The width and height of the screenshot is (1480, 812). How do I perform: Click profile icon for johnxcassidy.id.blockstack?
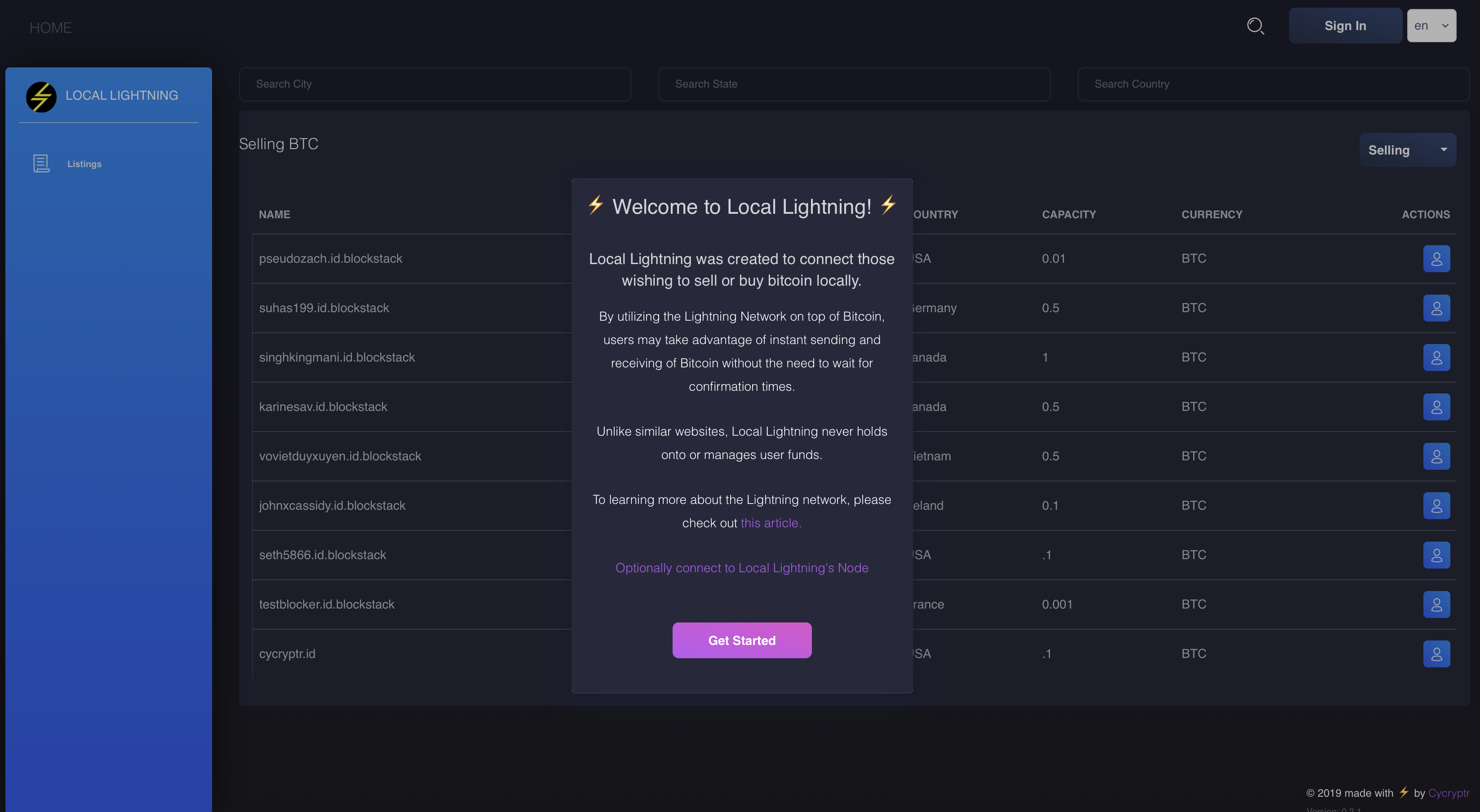pyautogui.click(x=1436, y=505)
